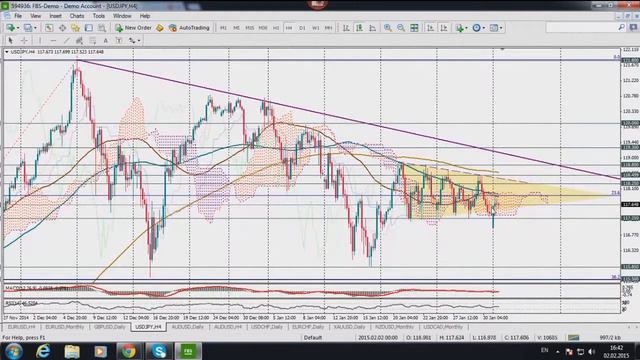Switch to the XAUUSD,Daily chart tab
This screenshot has width=640, height=360.
(x=349, y=327)
